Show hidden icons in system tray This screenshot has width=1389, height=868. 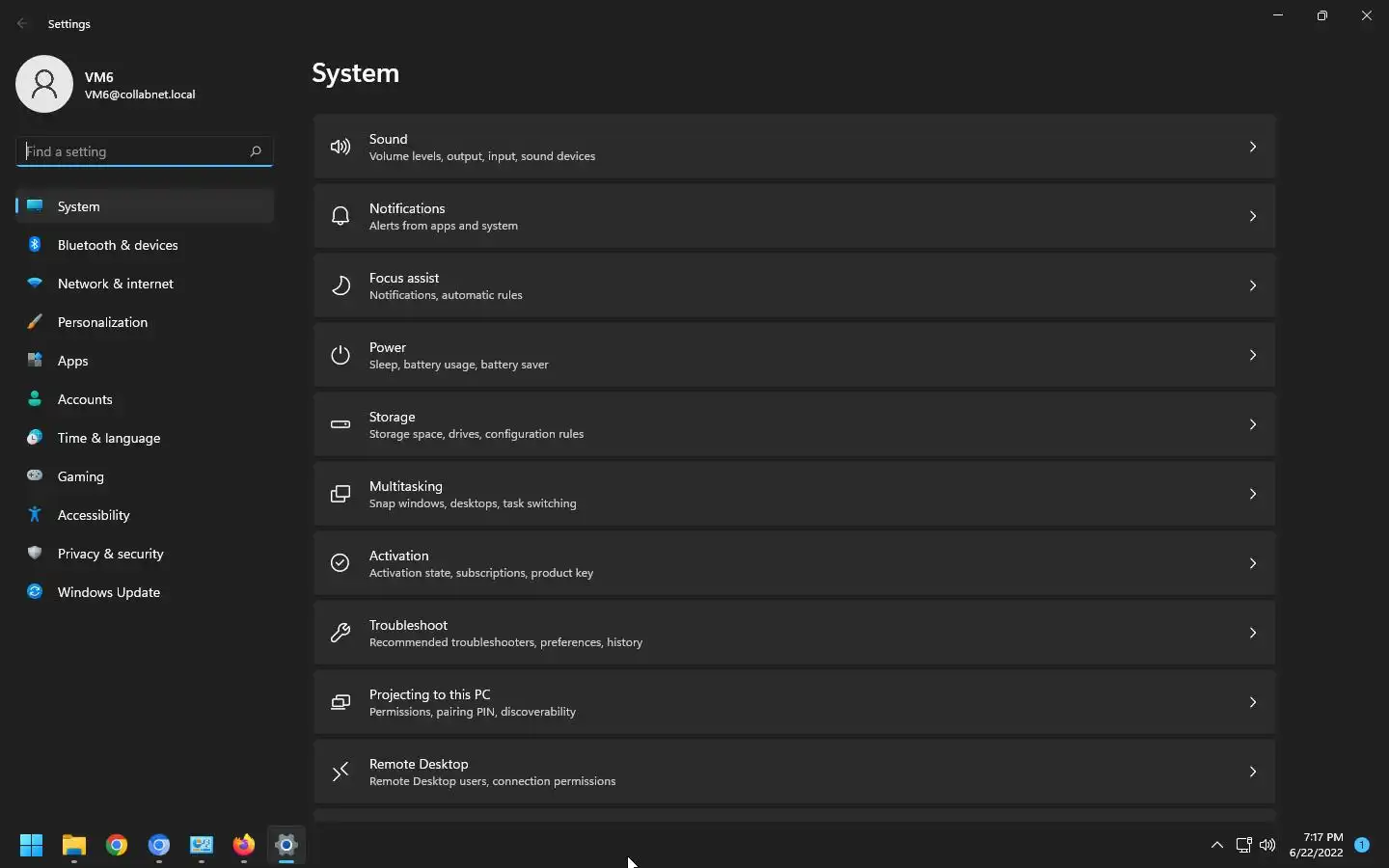[1217, 846]
